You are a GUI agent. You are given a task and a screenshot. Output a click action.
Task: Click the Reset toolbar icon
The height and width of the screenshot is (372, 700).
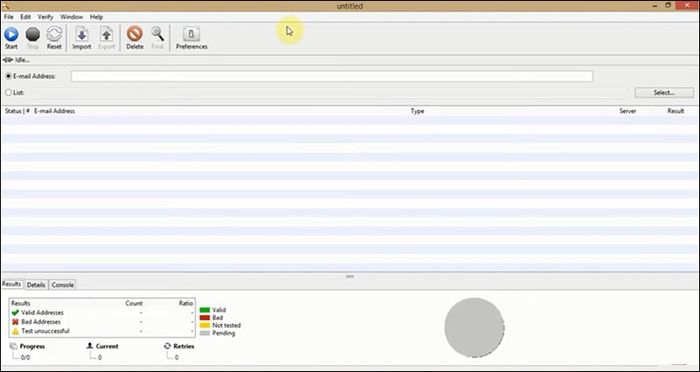(x=54, y=34)
